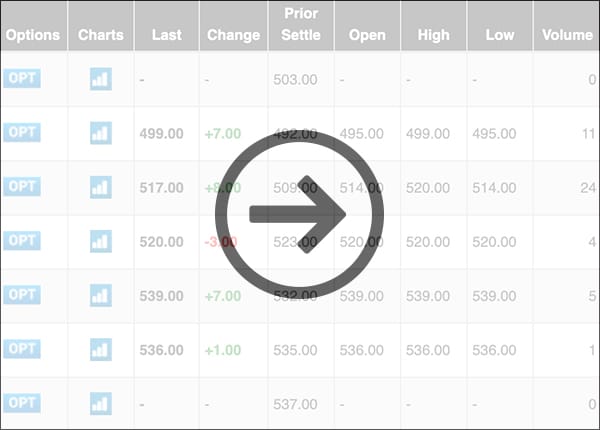Click OPT button in 499.00 last row
This screenshot has height=430, width=600.
22,132
